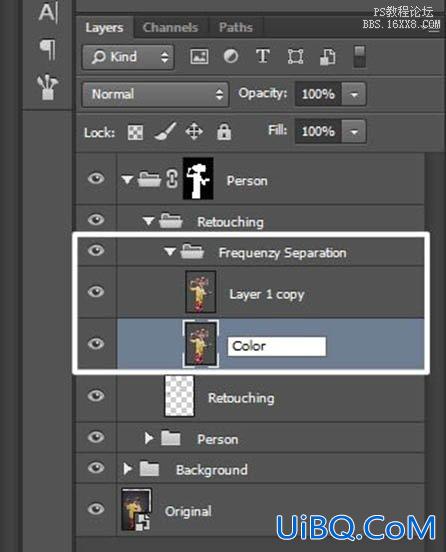Hide the Original layer

(x=96, y=509)
